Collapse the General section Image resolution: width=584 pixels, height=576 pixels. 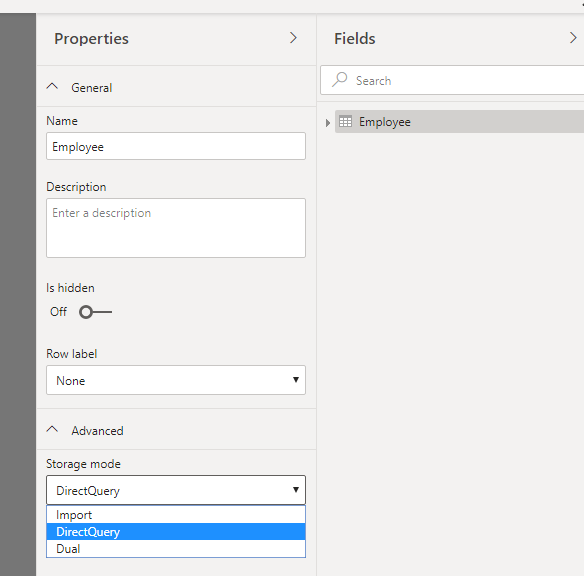point(52,87)
